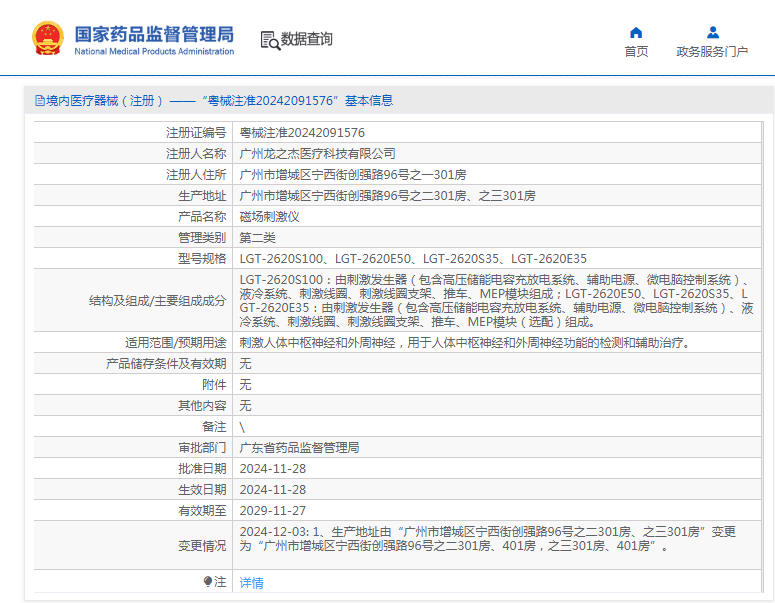Click the 管理类别 label
This screenshot has width=775, height=603.
pos(202,238)
